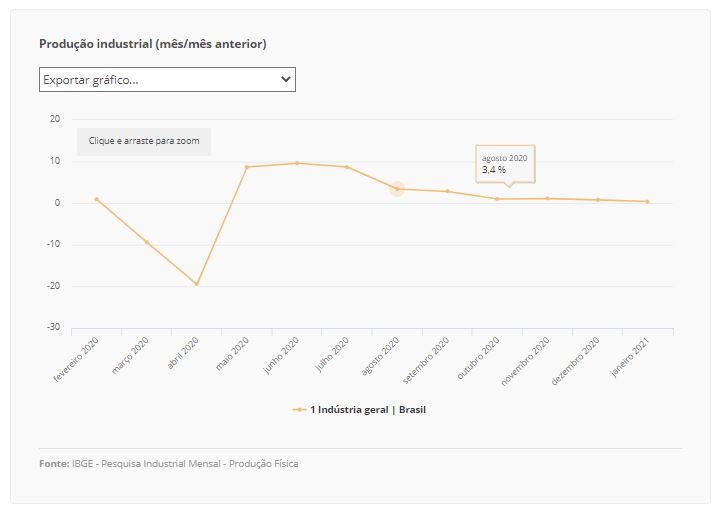Click the julho 2020 data point
Image resolution: width=720 pixels, height=509 pixels.
point(347,167)
